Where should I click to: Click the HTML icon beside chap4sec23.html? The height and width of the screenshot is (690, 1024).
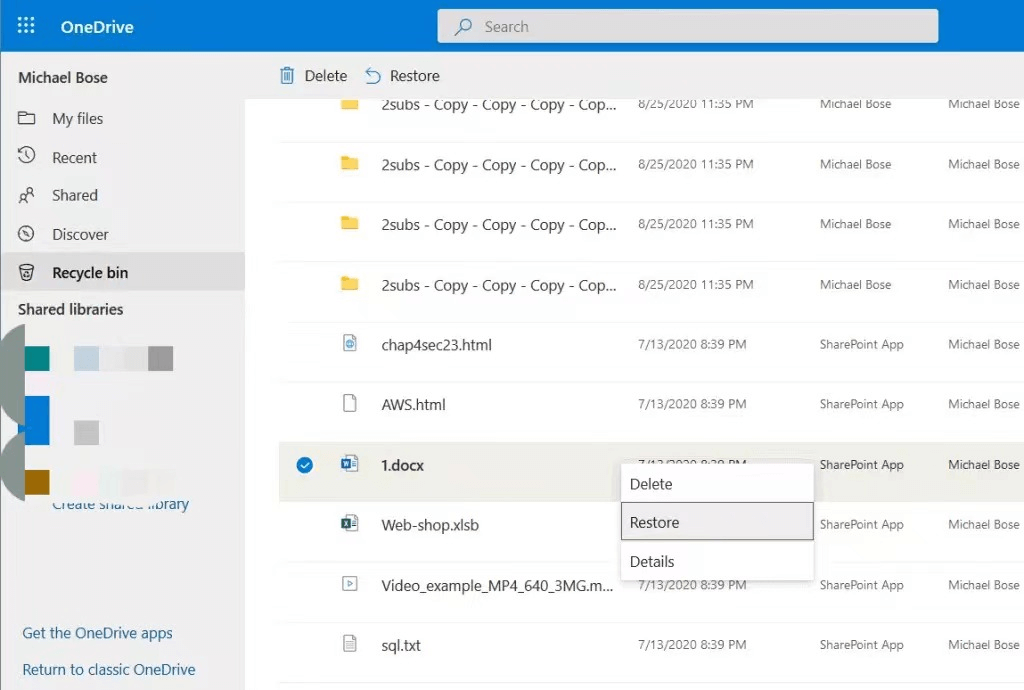(x=349, y=344)
